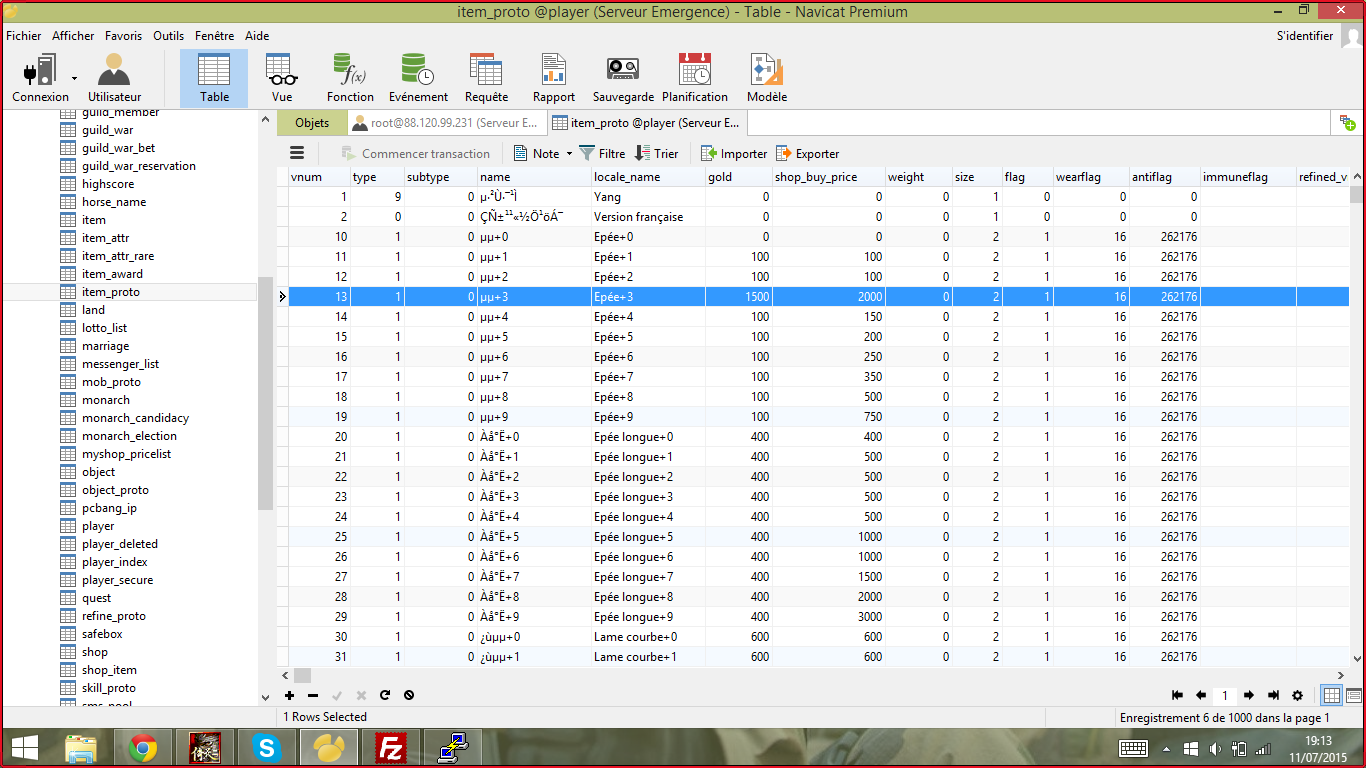Image resolution: width=1366 pixels, height=768 pixels.
Task: Refresh the table with the reload icon
Action: (x=385, y=695)
